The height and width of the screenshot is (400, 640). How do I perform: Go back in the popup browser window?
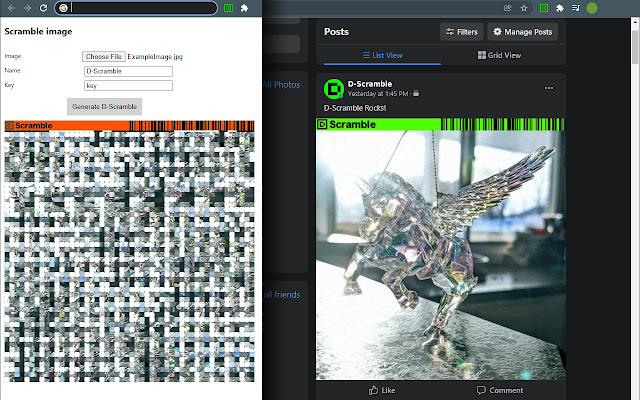pos(11,8)
